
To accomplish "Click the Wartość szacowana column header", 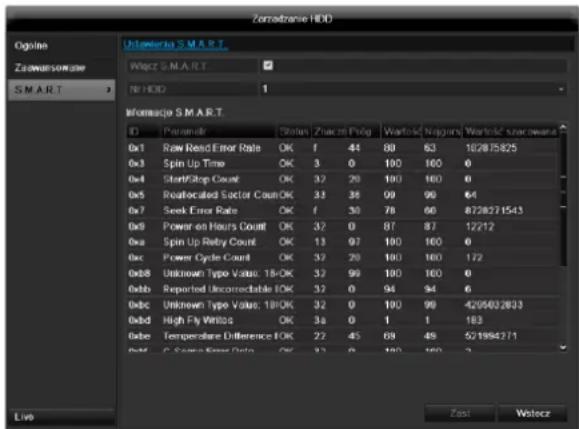I will (x=511, y=131).
